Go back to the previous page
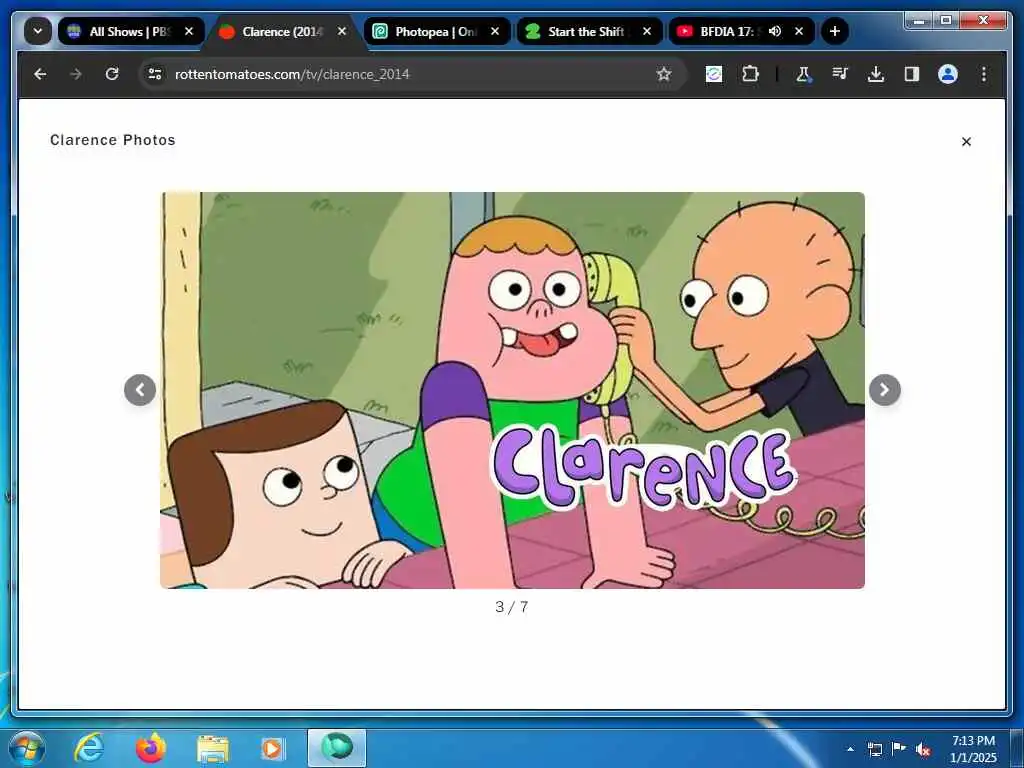1024x768 pixels. click(40, 74)
